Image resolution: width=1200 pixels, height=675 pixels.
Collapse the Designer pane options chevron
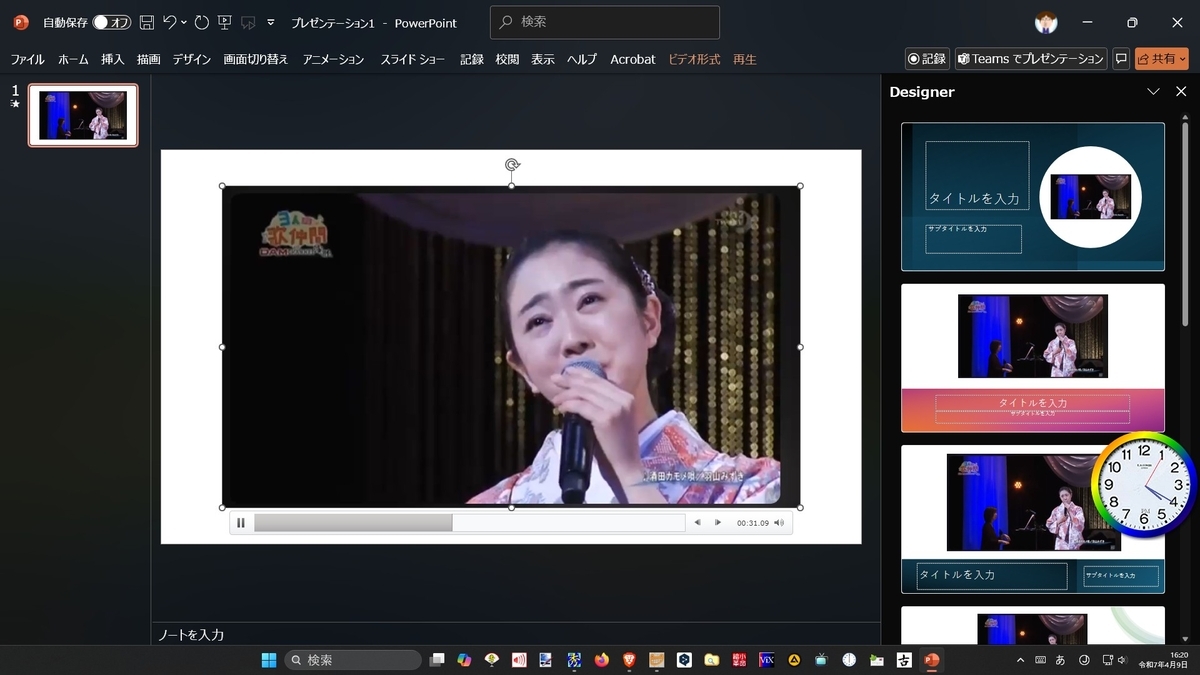click(x=1153, y=91)
